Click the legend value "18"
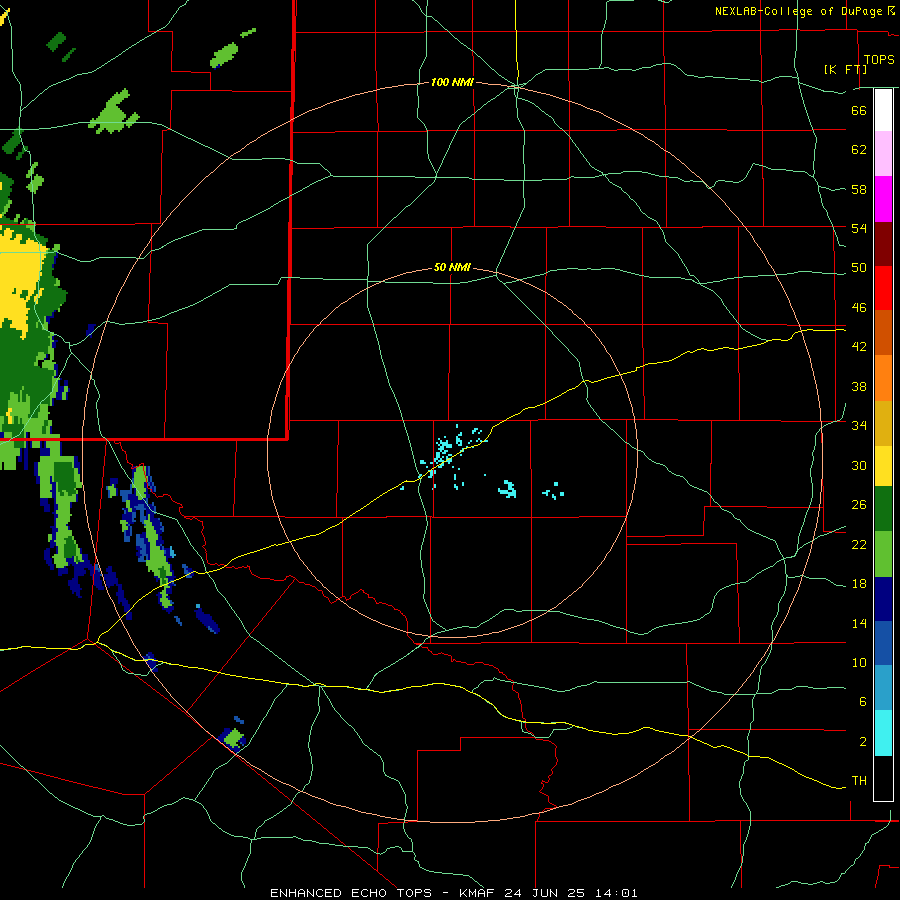Screen dimensions: 900x900 click(x=859, y=584)
